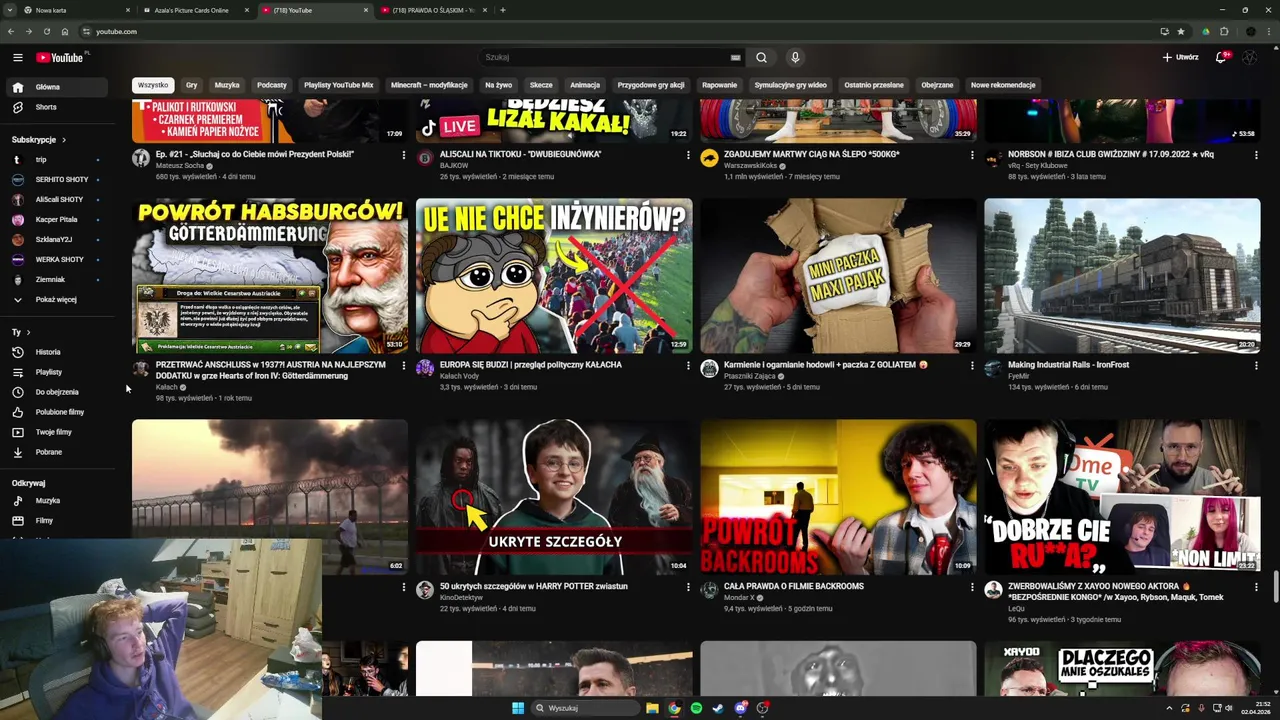Open the account avatar menu

point(1250,57)
